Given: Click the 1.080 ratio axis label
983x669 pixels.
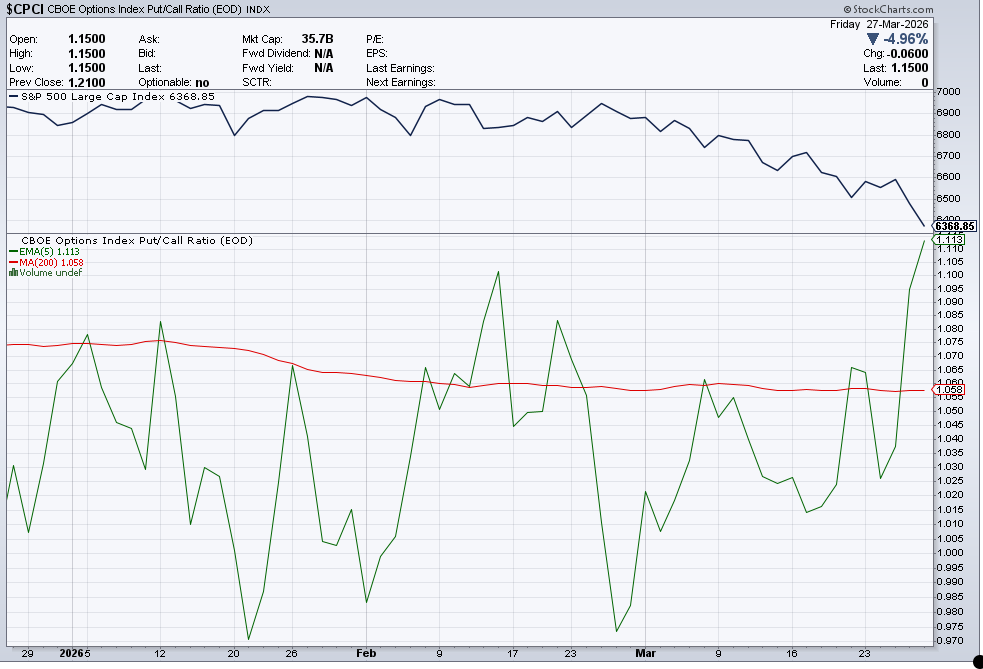Looking at the screenshot, I should coord(950,329).
